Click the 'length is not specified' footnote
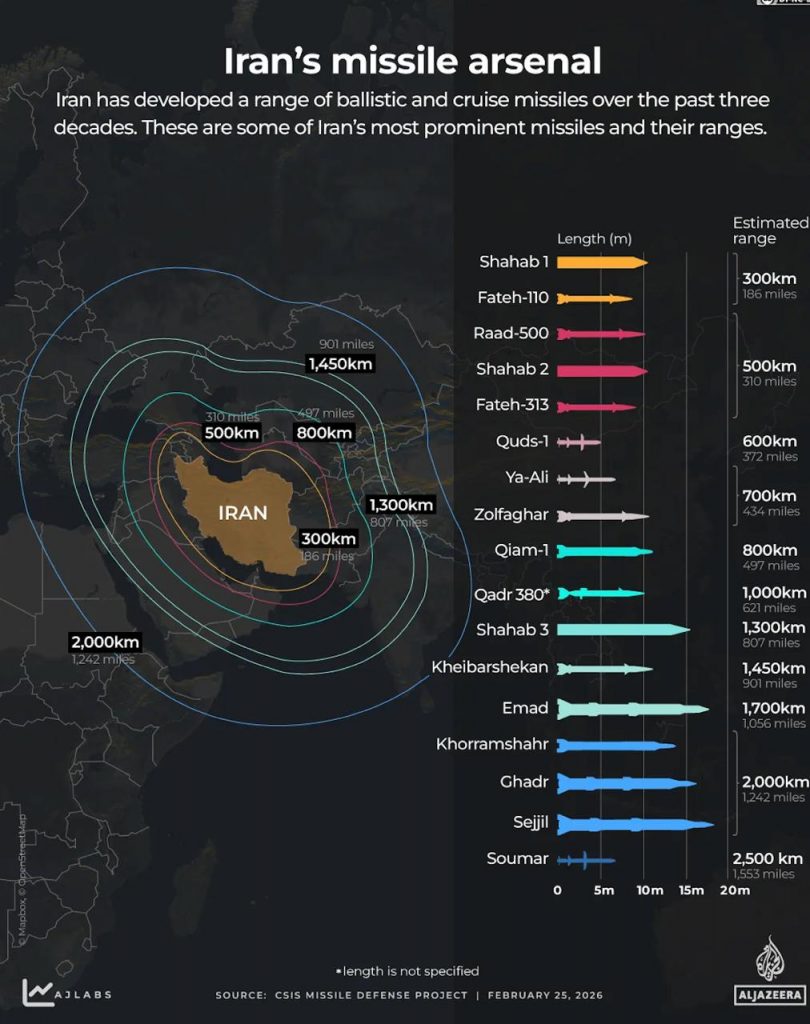 coord(408,970)
